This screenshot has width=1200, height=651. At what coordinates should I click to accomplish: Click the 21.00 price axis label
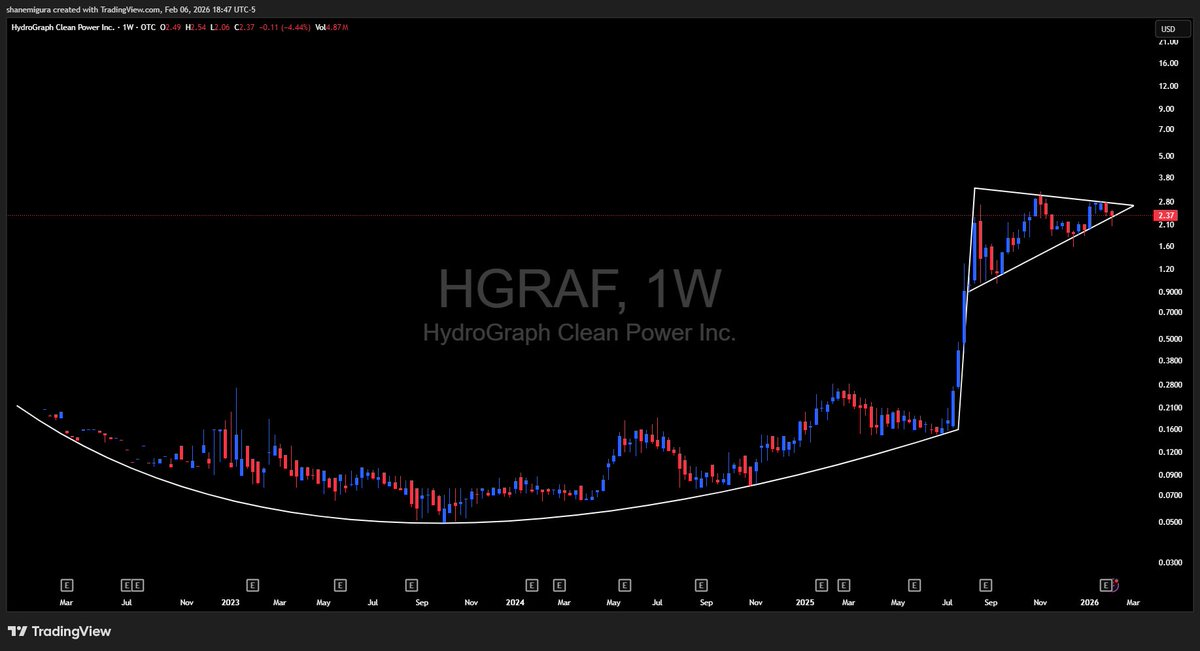click(x=1167, y=43)
